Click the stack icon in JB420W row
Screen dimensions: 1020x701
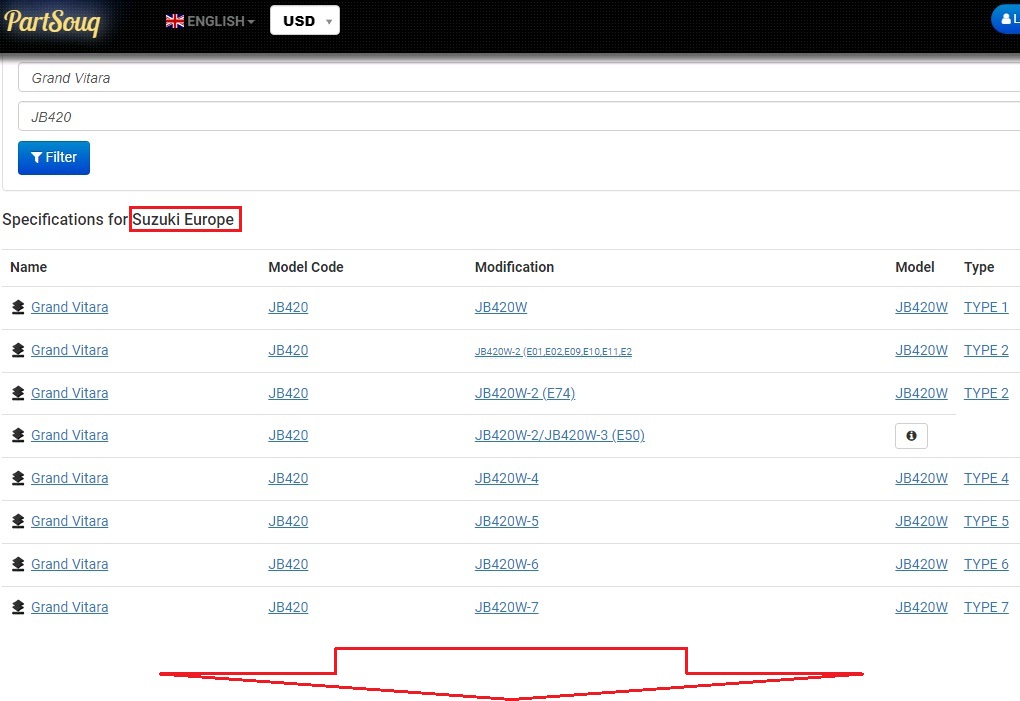18,307
